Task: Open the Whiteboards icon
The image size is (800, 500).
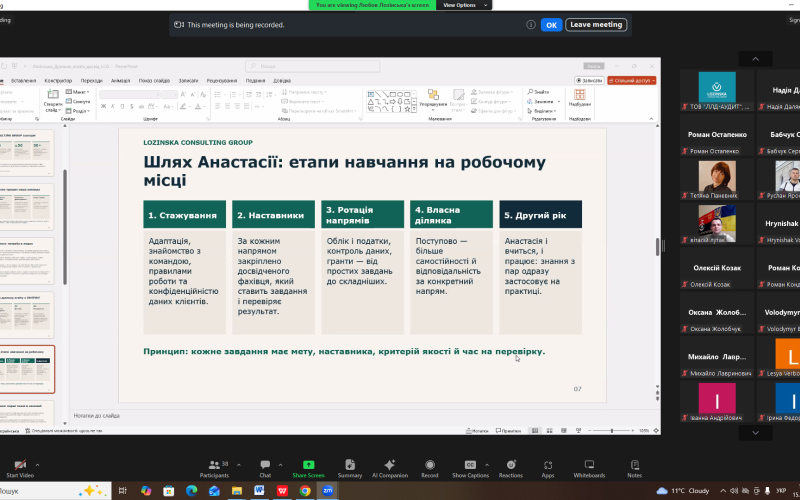Action: click(589, 465)
